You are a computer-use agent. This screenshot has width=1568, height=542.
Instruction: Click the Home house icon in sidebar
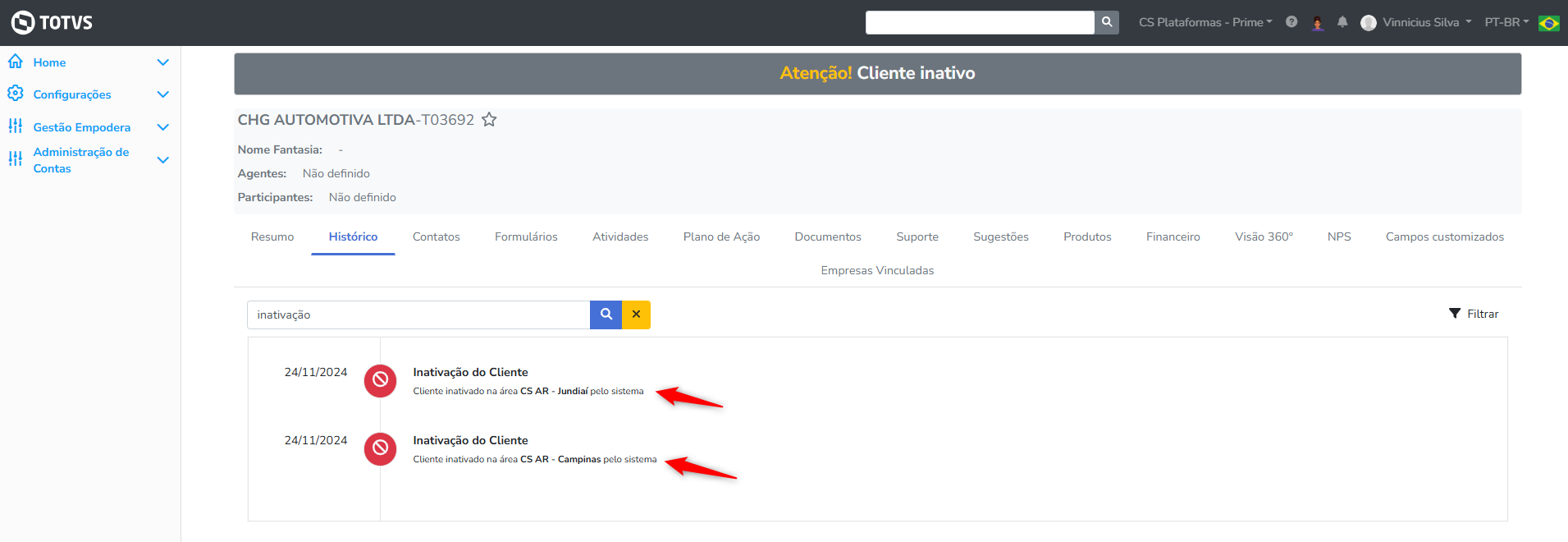[16, 62]
